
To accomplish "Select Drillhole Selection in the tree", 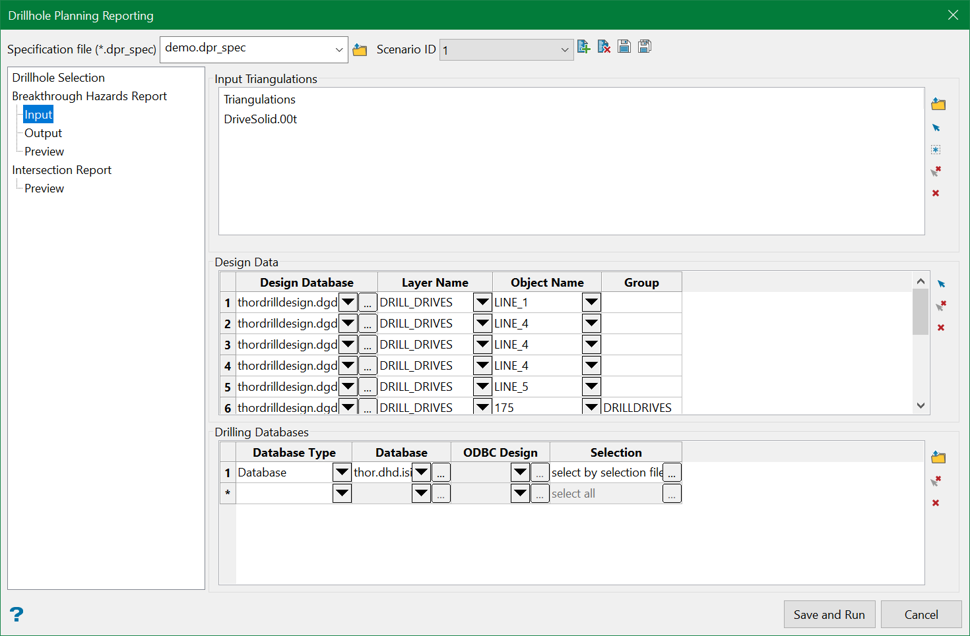I will pyautogui.click(x=58, y=78).
